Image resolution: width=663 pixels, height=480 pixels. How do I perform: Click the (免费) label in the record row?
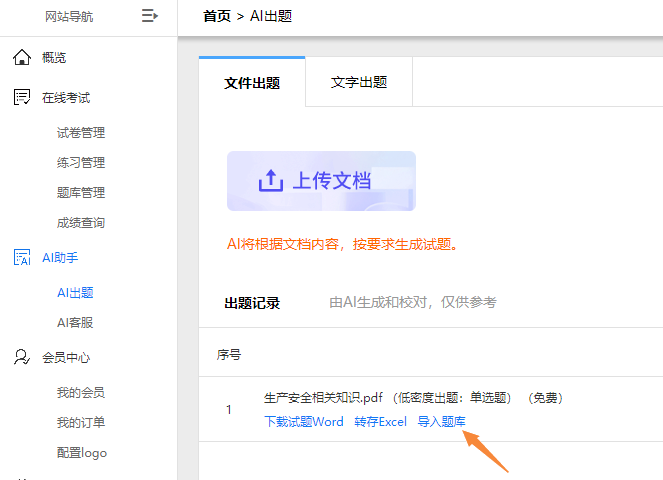[545, 398]
